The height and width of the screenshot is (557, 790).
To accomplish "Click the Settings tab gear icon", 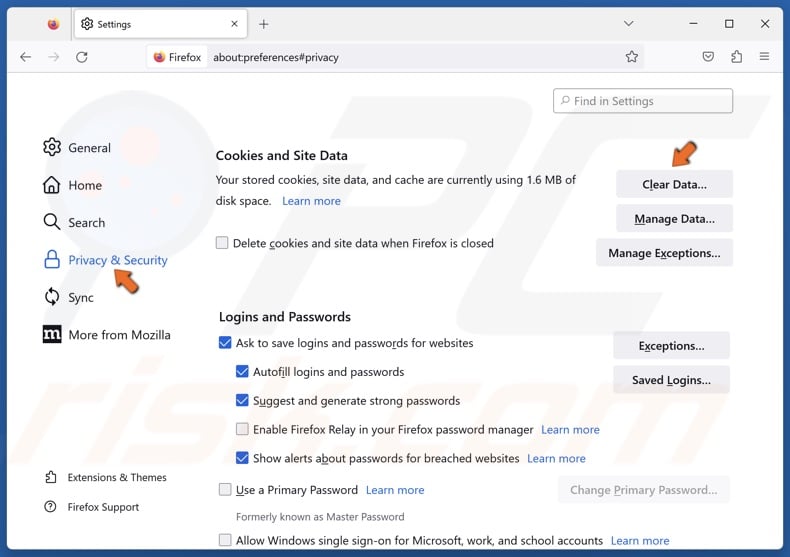I will coord(87,24).
